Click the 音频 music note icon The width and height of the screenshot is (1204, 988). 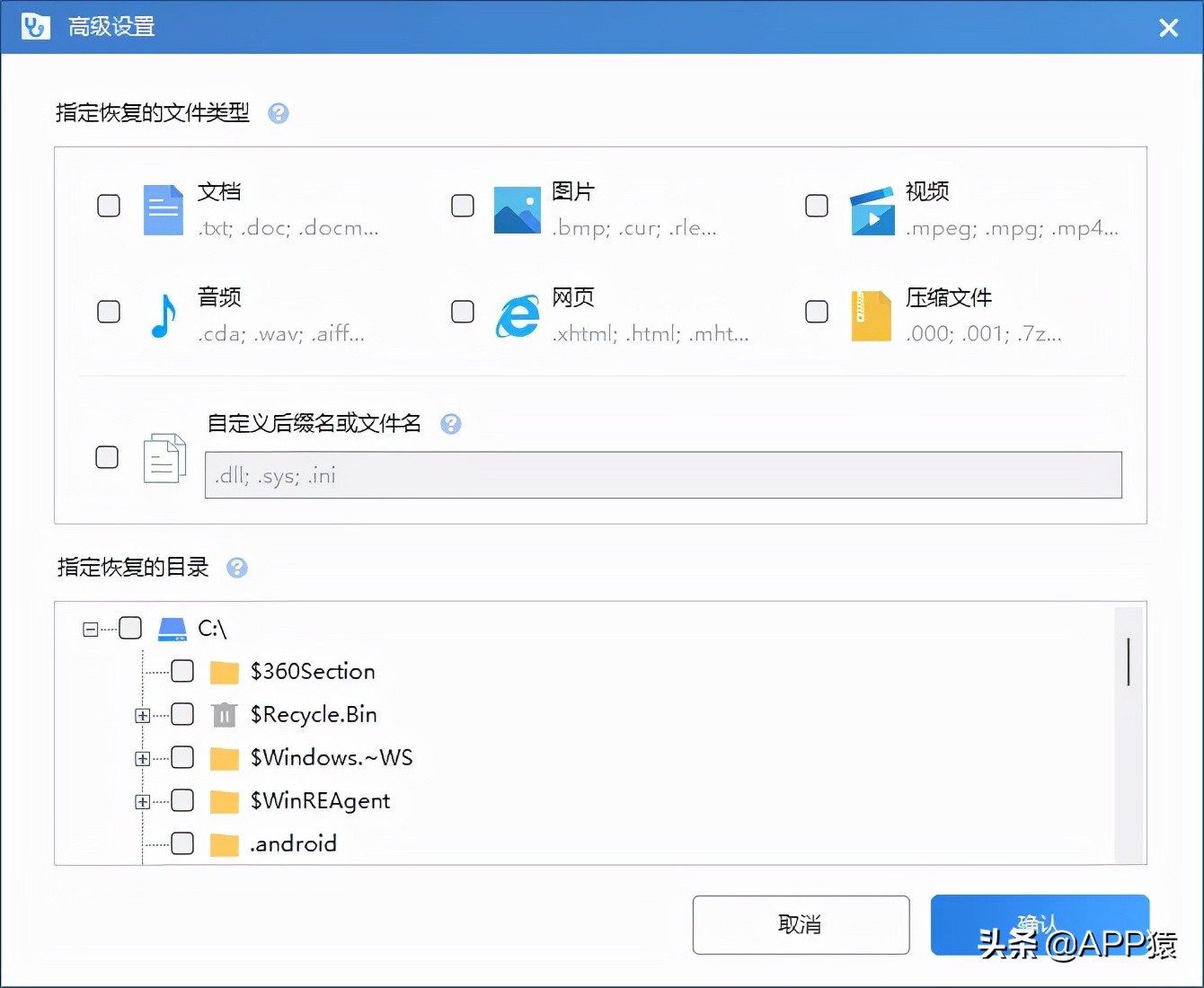163,315
